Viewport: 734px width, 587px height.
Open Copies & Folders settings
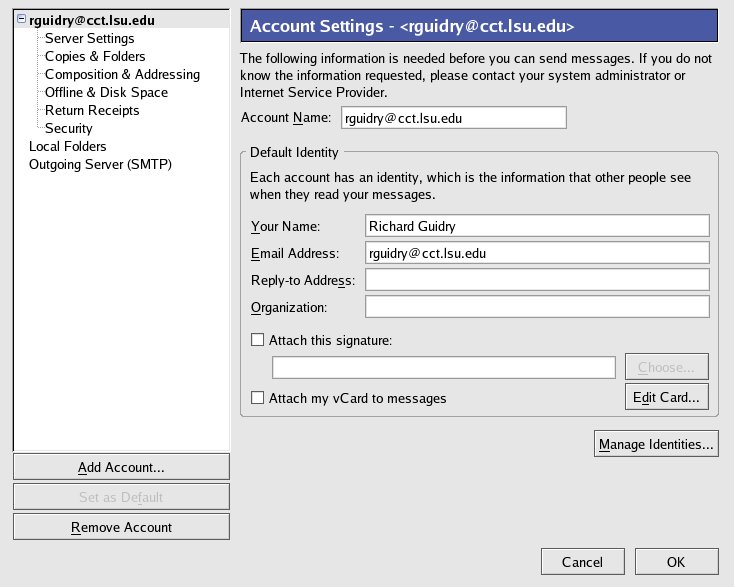(95, 56)
